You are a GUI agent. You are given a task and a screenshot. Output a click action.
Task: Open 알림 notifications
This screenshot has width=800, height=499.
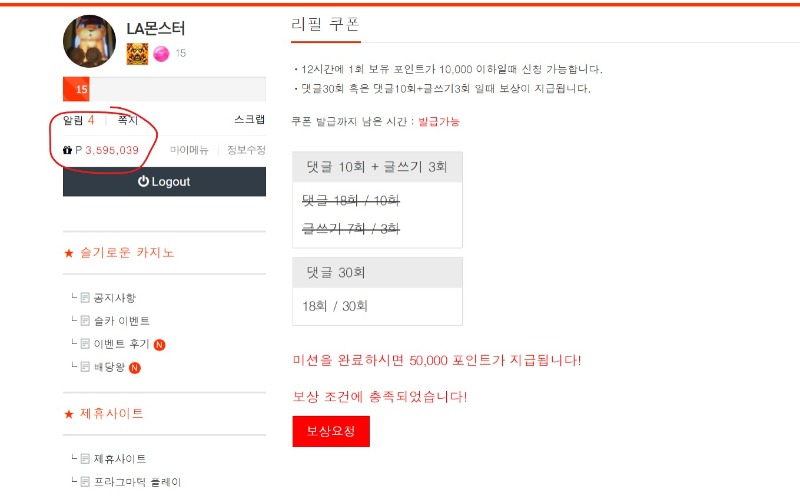pos(79,120)
